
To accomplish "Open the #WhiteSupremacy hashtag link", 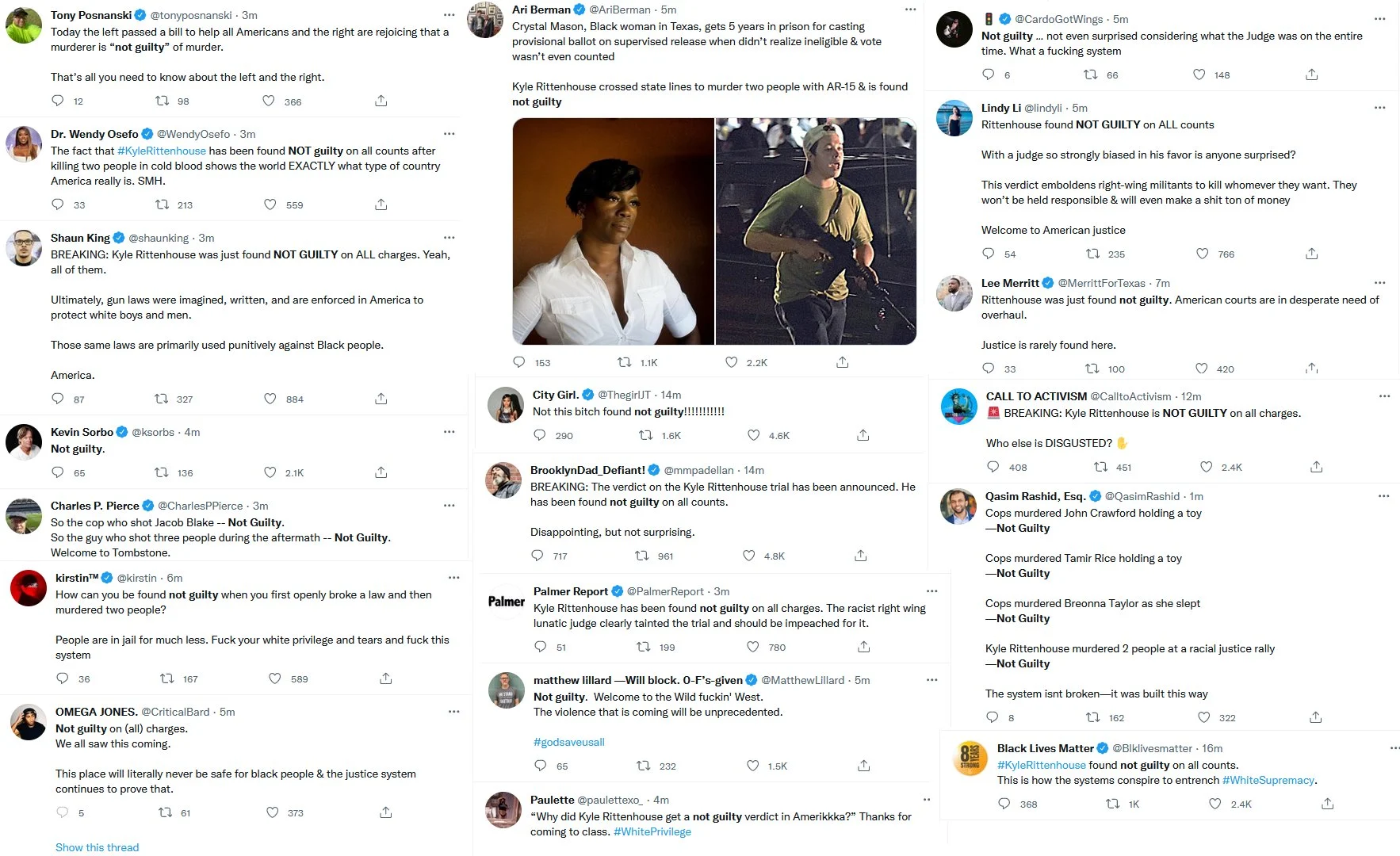I will click(1268, 780).
